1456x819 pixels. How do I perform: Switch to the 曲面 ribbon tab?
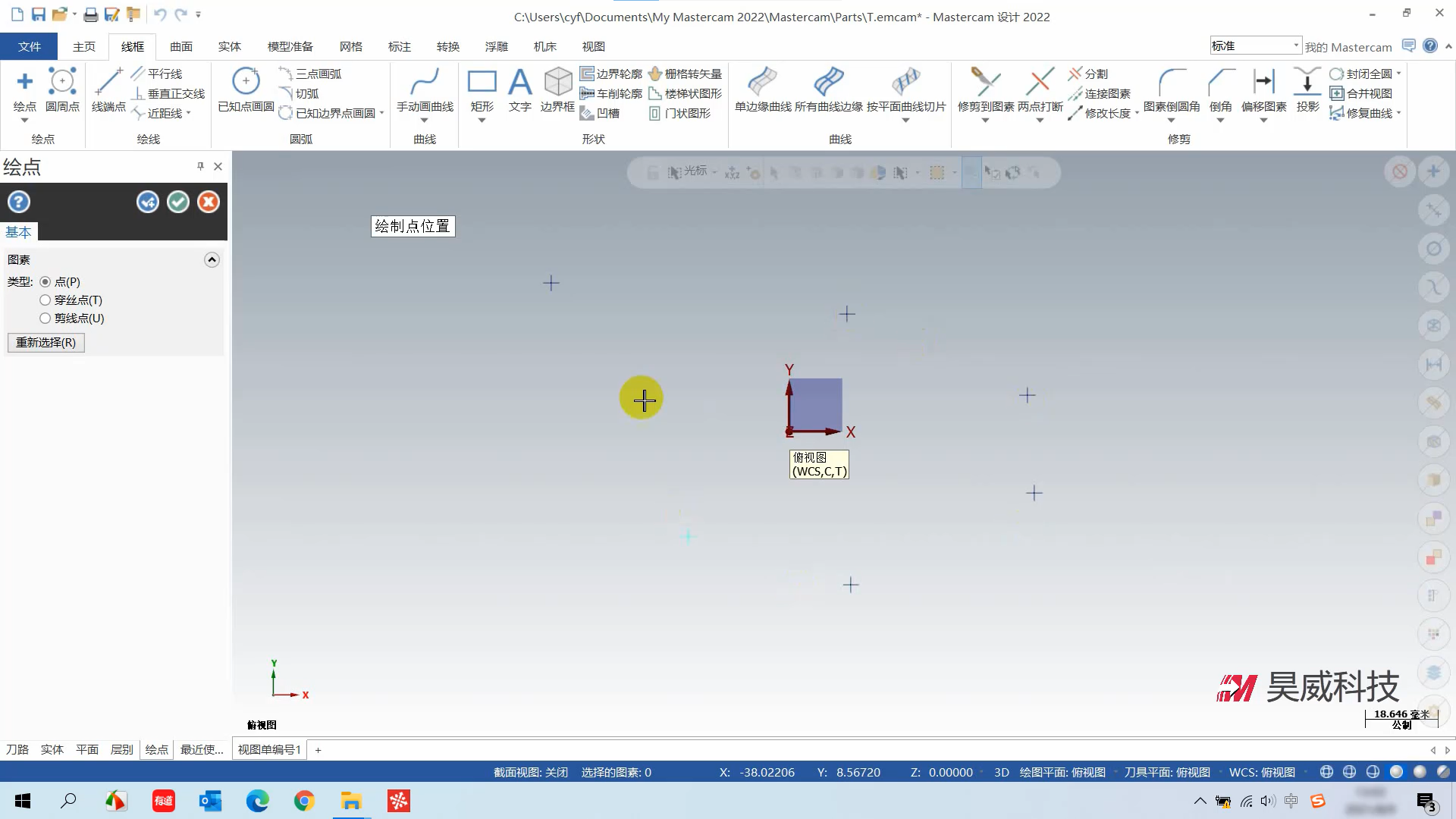tap(180, 46)
